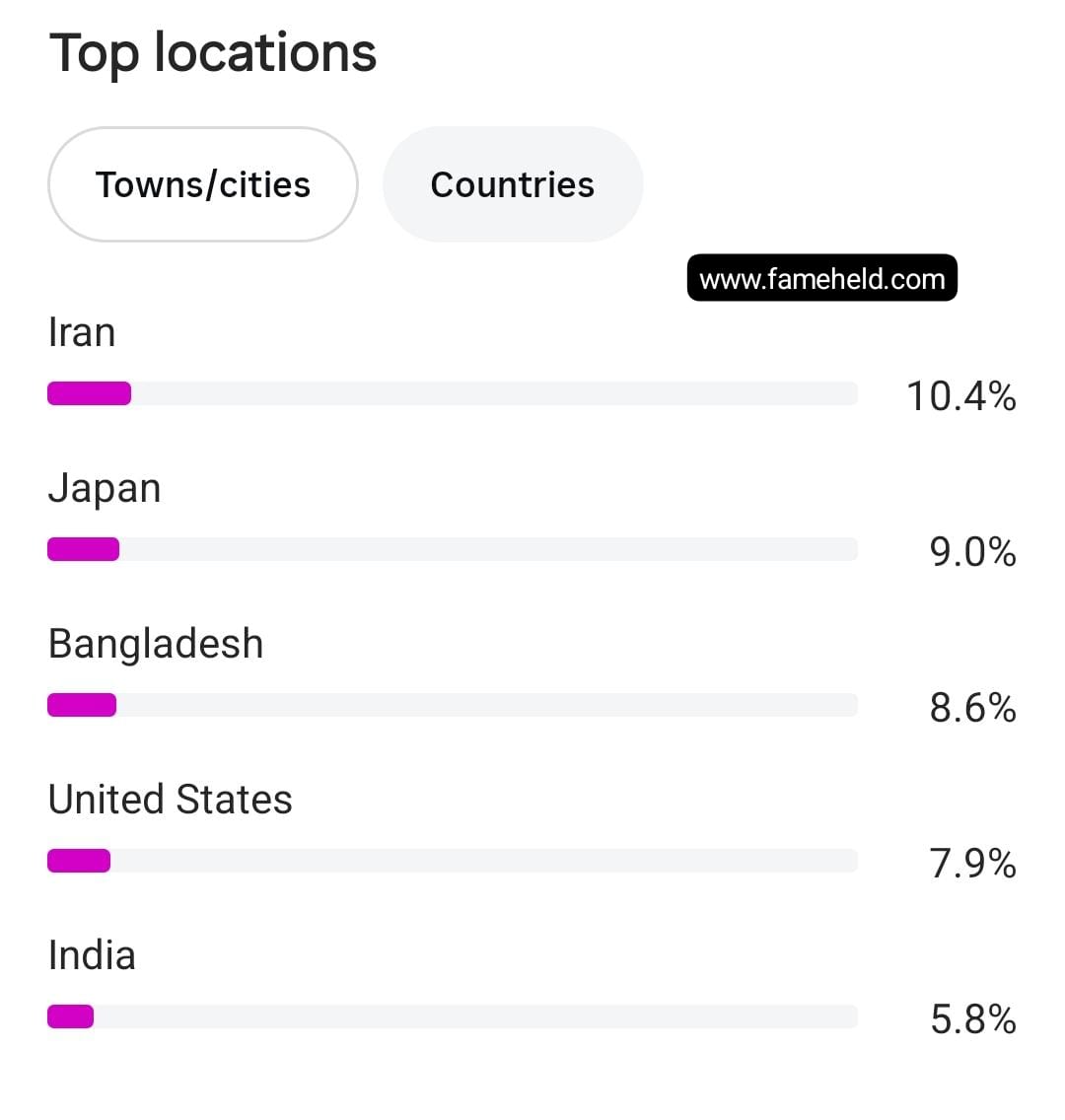This screenshot has width=1065, height=1120.
Task: Click the 9.0% value for Japan
Action: (973, 551)
